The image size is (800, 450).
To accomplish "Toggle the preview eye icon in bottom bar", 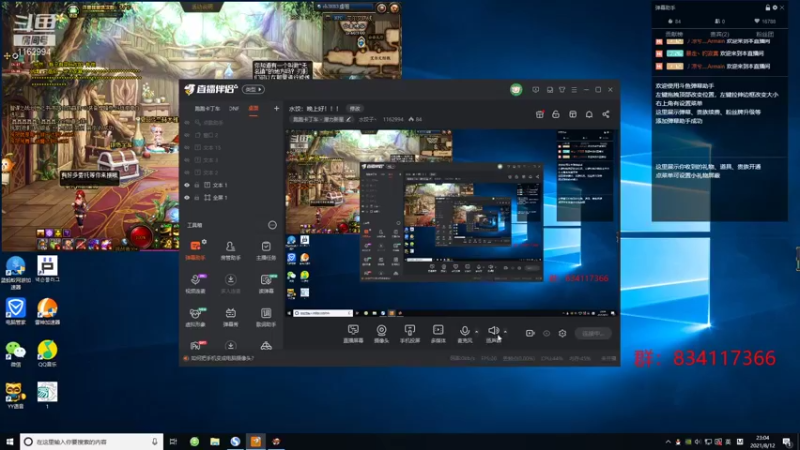I will [x=546, y=333].
